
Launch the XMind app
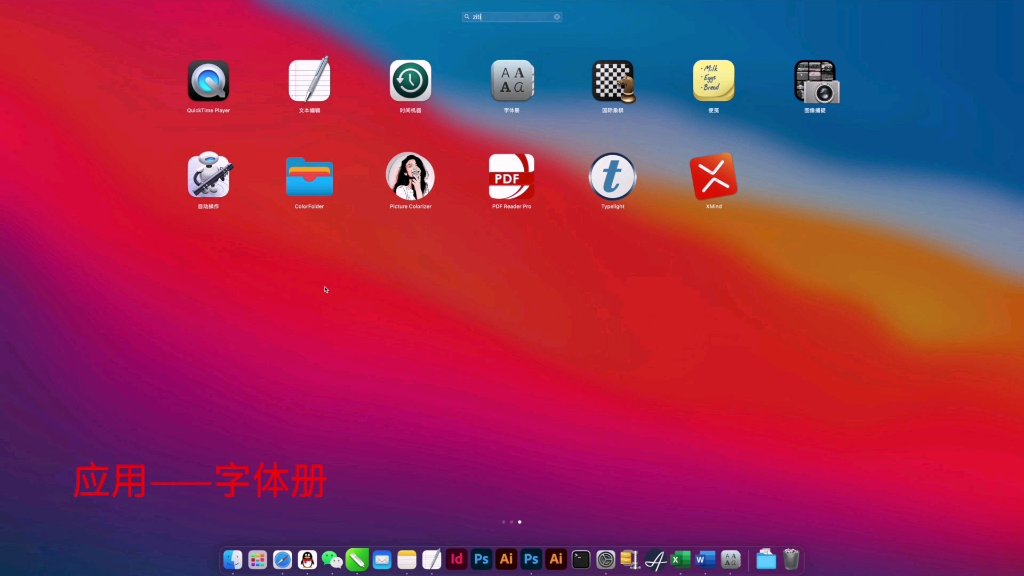coord(714,176)
